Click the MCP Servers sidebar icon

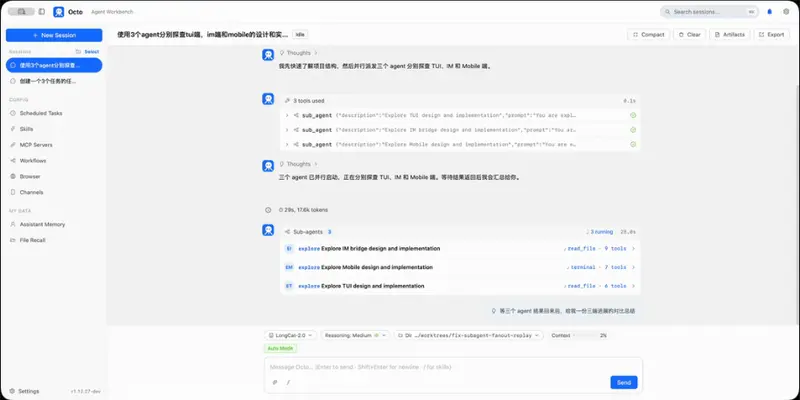[x=13, y=145]
